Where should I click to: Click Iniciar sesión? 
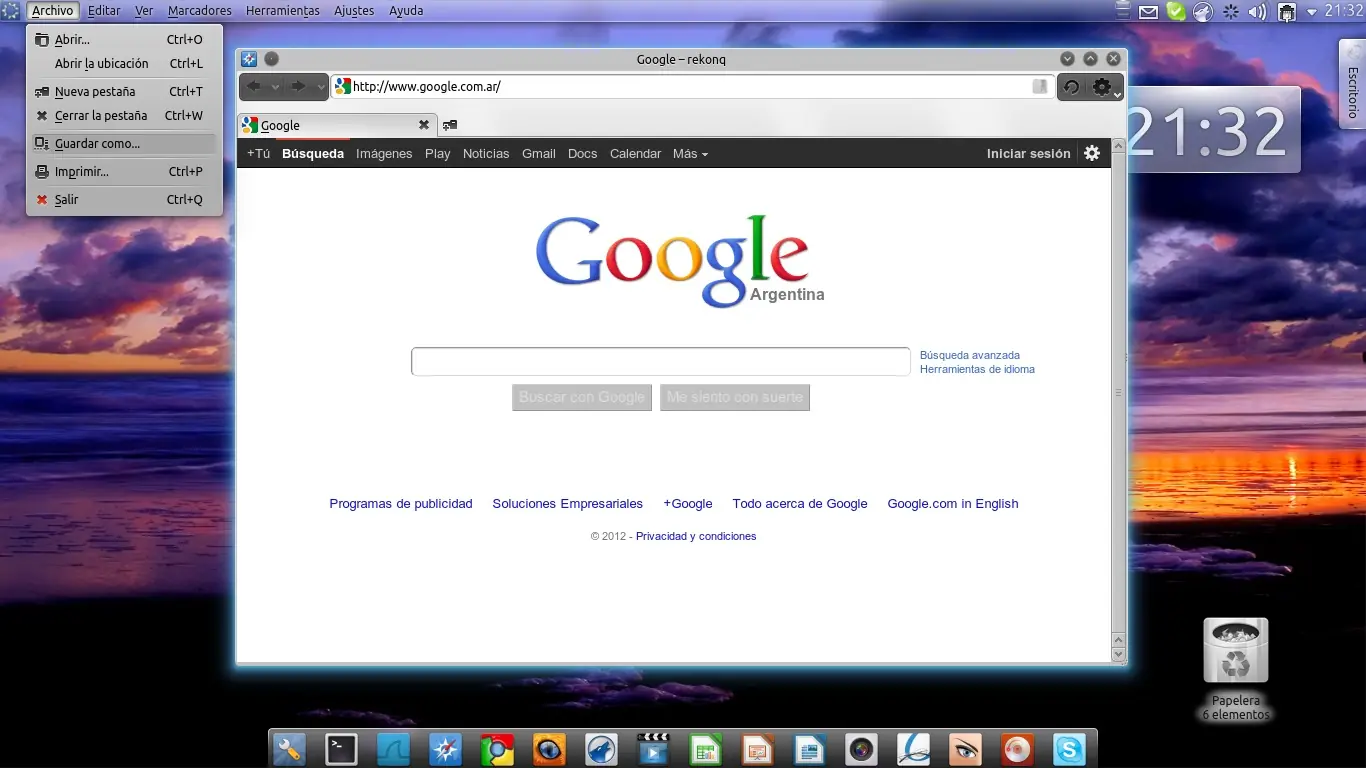[x=1028, y=154]
